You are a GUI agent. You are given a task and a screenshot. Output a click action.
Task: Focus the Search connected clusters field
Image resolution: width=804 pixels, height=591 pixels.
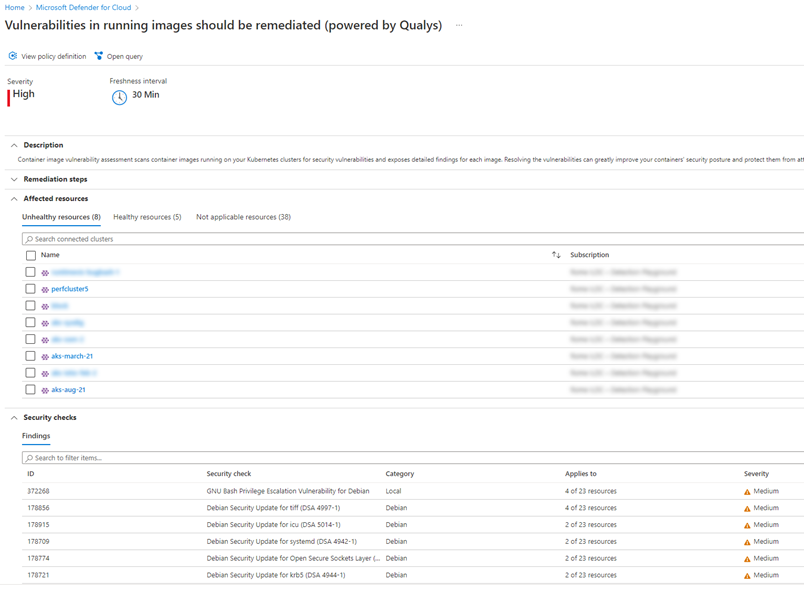tap(413, 239)
